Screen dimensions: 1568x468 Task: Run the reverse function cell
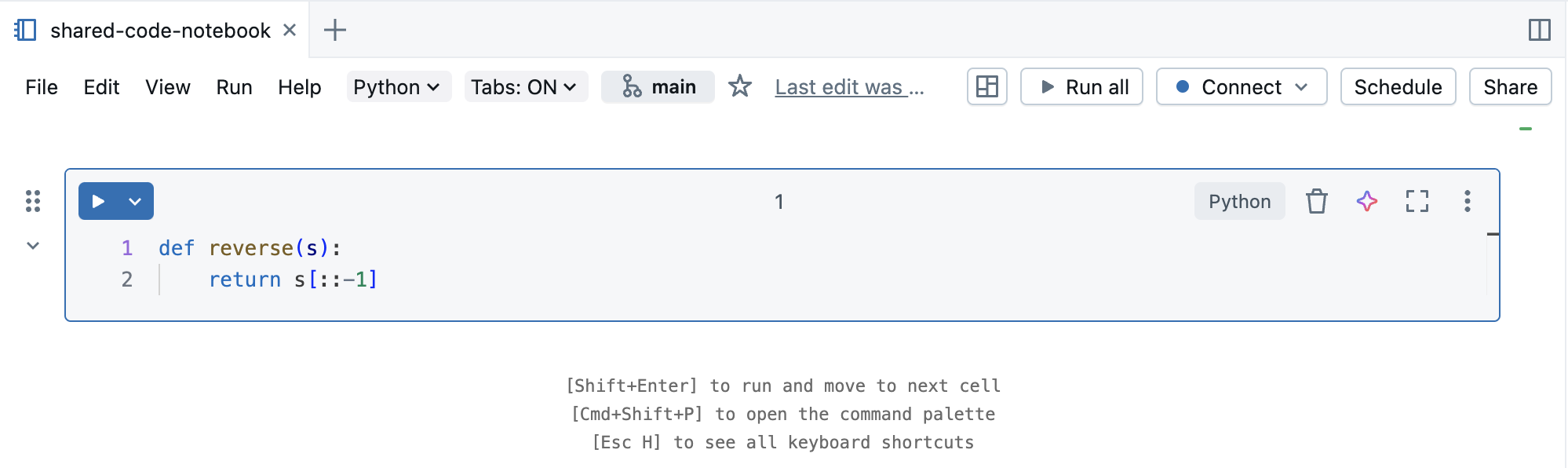click(x=98, y=201)
